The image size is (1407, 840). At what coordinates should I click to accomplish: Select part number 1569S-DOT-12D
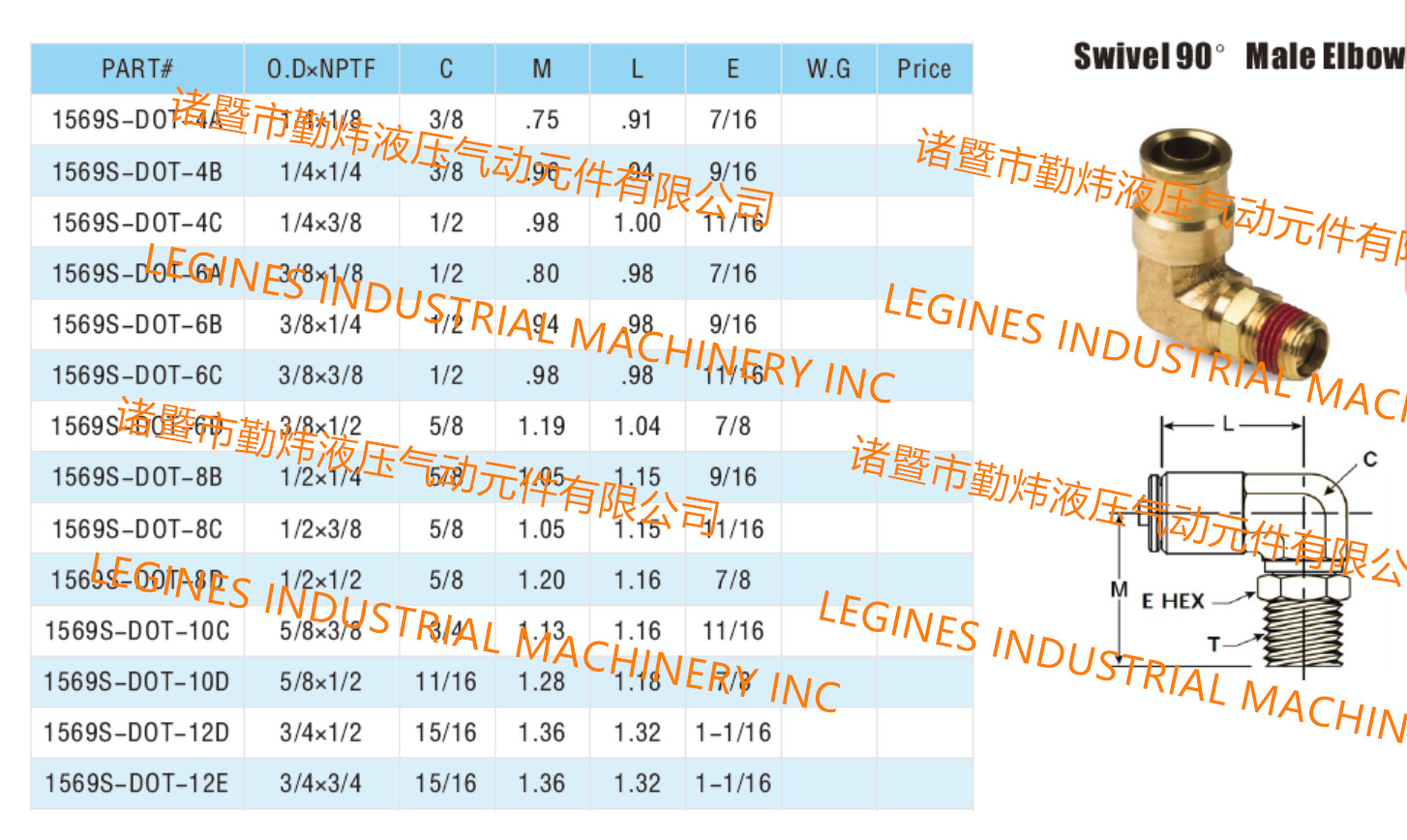(137, 733)
